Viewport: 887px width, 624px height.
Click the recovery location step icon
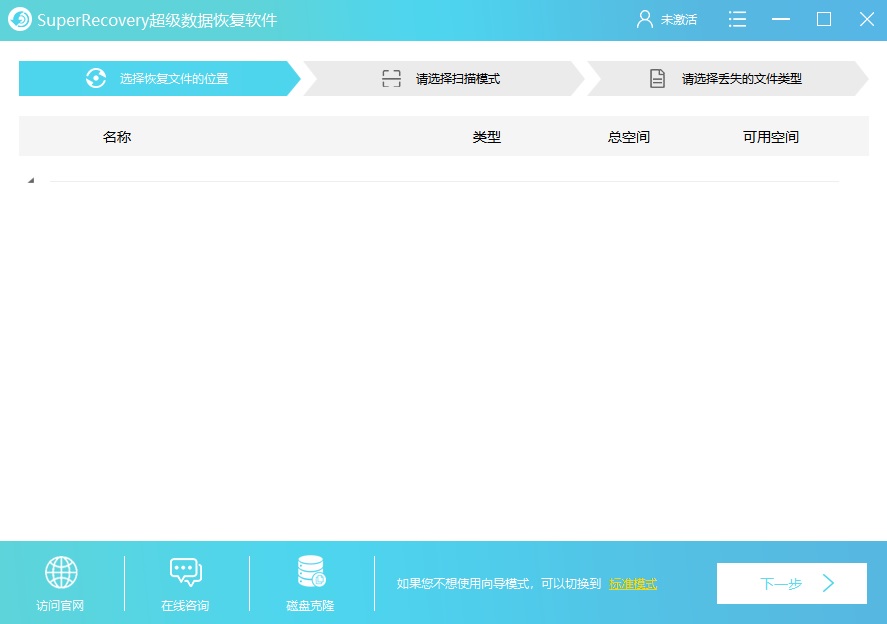(x=96, y=79)
